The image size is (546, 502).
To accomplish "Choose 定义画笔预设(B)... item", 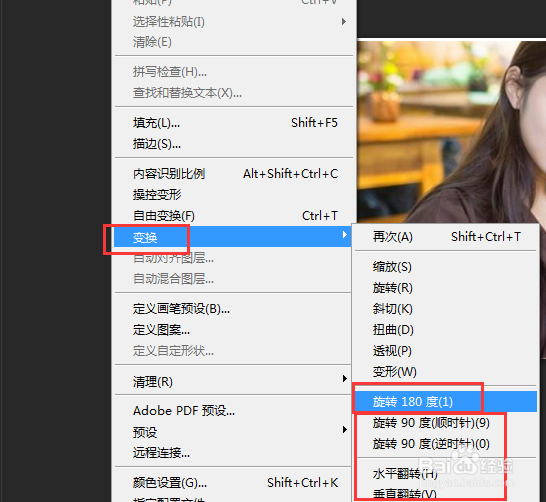I will 233,309.
